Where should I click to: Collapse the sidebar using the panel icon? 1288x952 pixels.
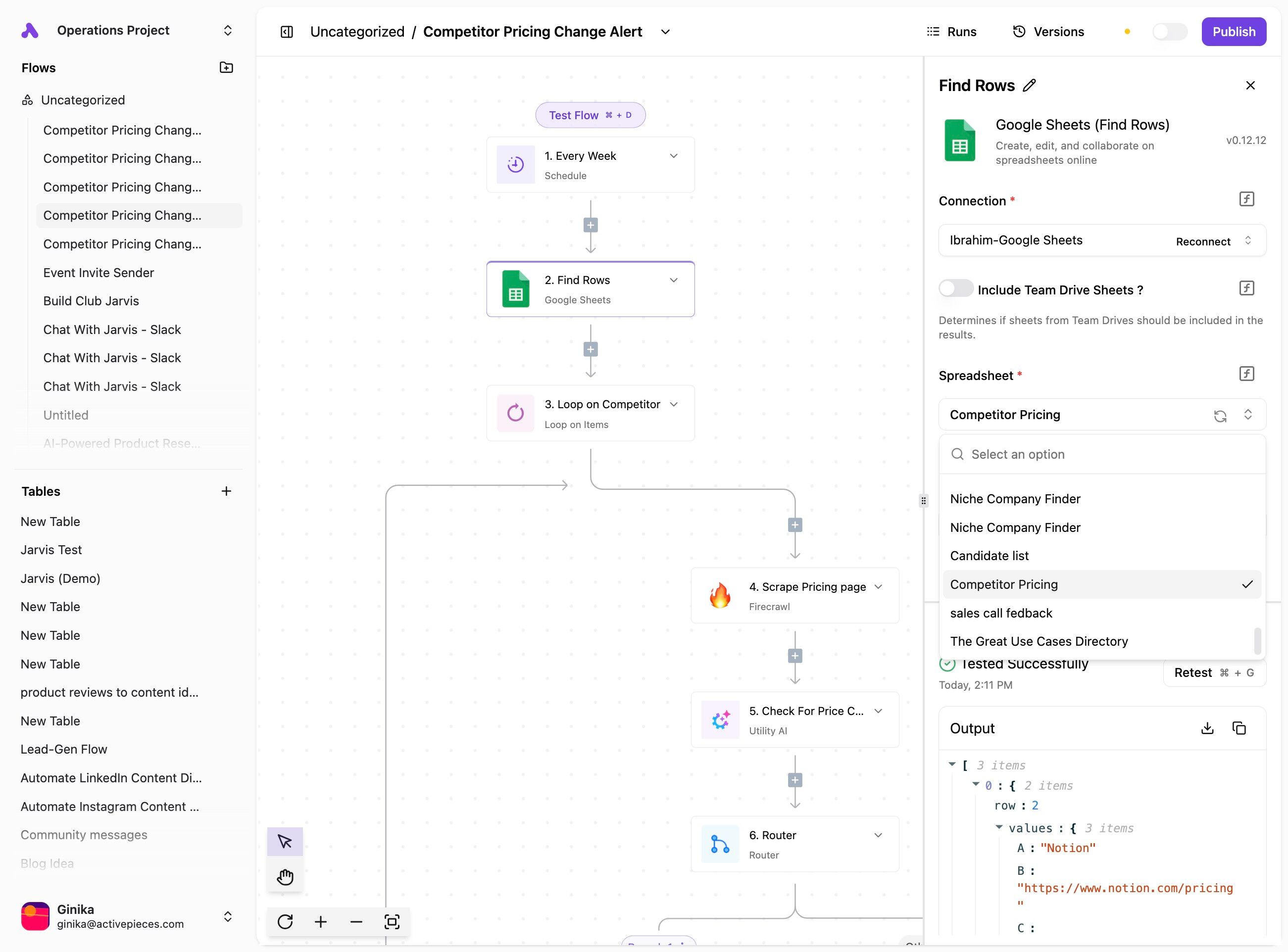(x=287, y=32)
